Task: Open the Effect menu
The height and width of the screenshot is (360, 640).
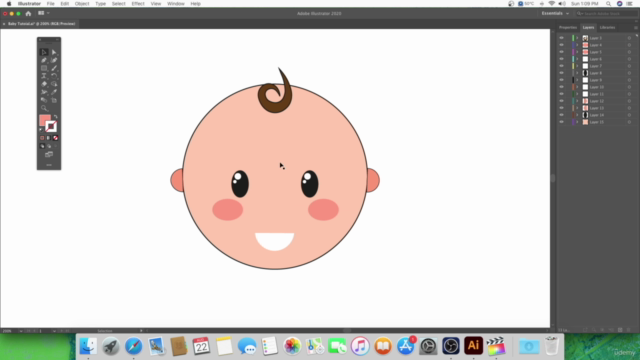Action: [x=138, y=4]
